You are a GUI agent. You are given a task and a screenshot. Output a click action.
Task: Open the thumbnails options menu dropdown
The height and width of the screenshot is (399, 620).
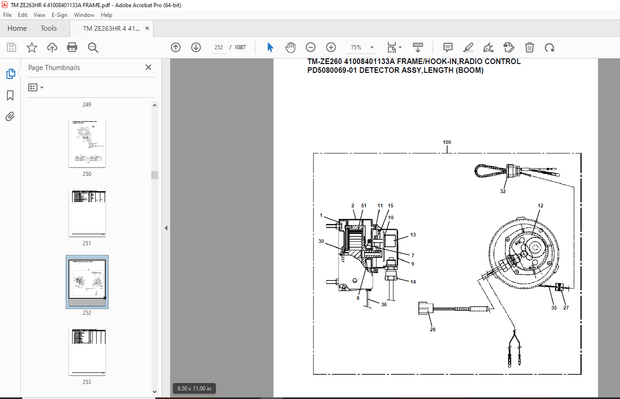click(x=36, y=87)
